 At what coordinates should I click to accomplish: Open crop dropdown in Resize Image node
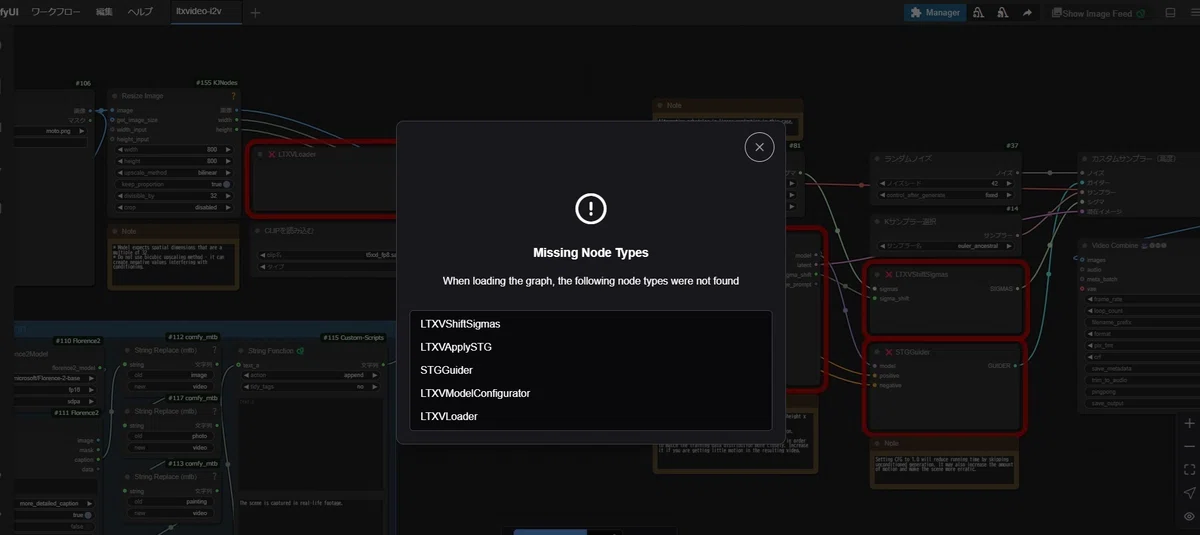pos(174,207)
